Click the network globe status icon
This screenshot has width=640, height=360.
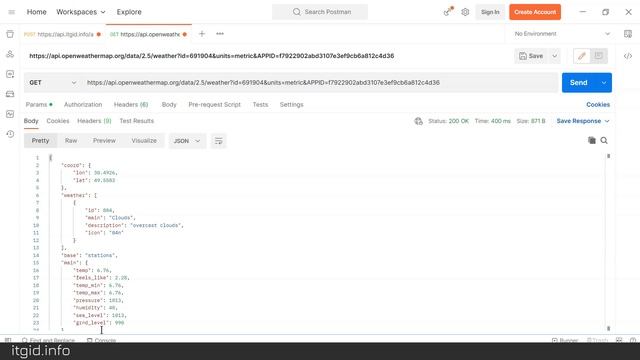pyautogui.click(x=418, y=121)
